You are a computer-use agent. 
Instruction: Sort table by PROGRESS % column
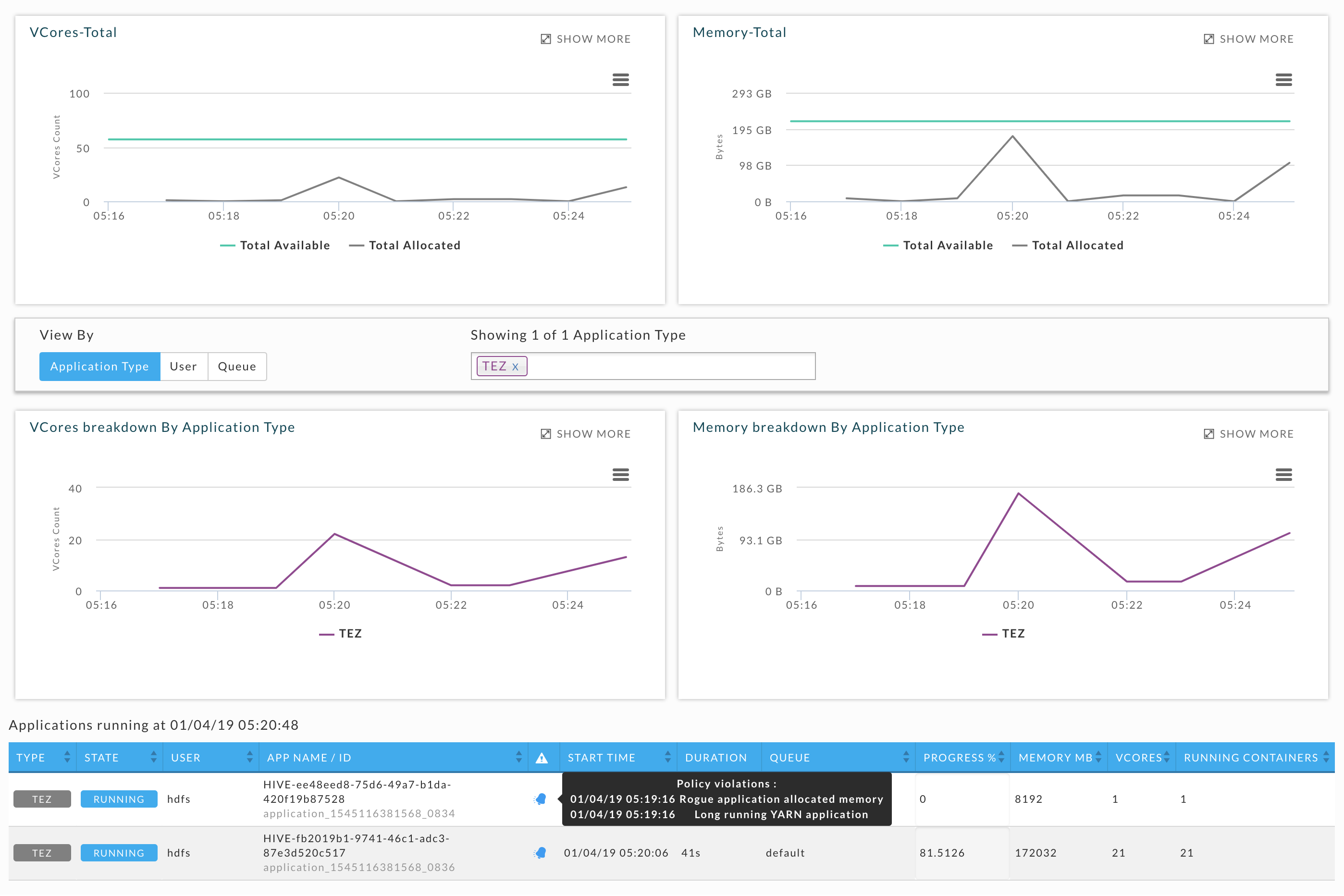click(x=963, y=757)
